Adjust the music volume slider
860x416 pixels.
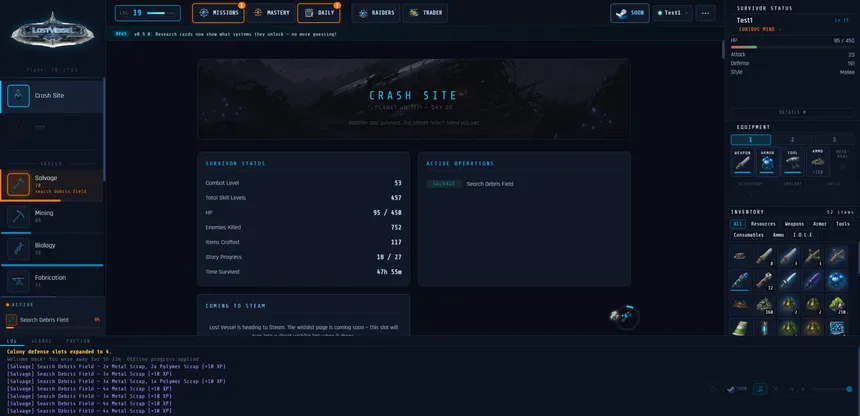coord(832,389)
